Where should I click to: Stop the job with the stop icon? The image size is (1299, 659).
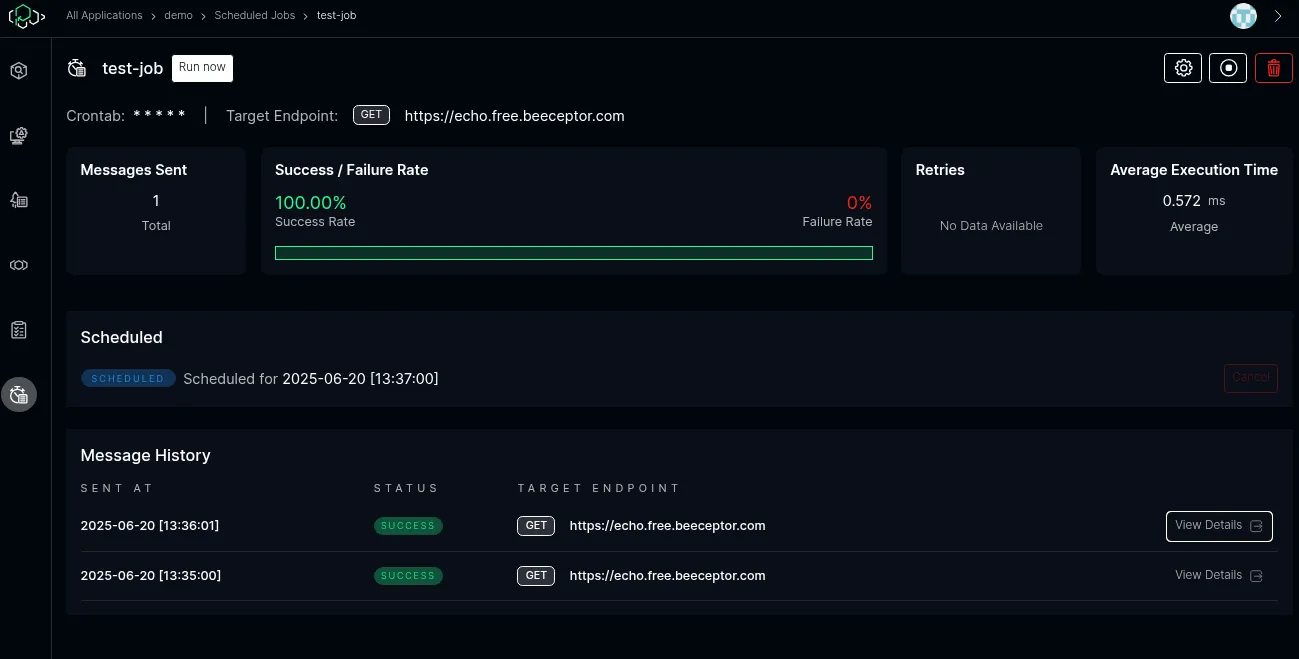coord(1228,68)
